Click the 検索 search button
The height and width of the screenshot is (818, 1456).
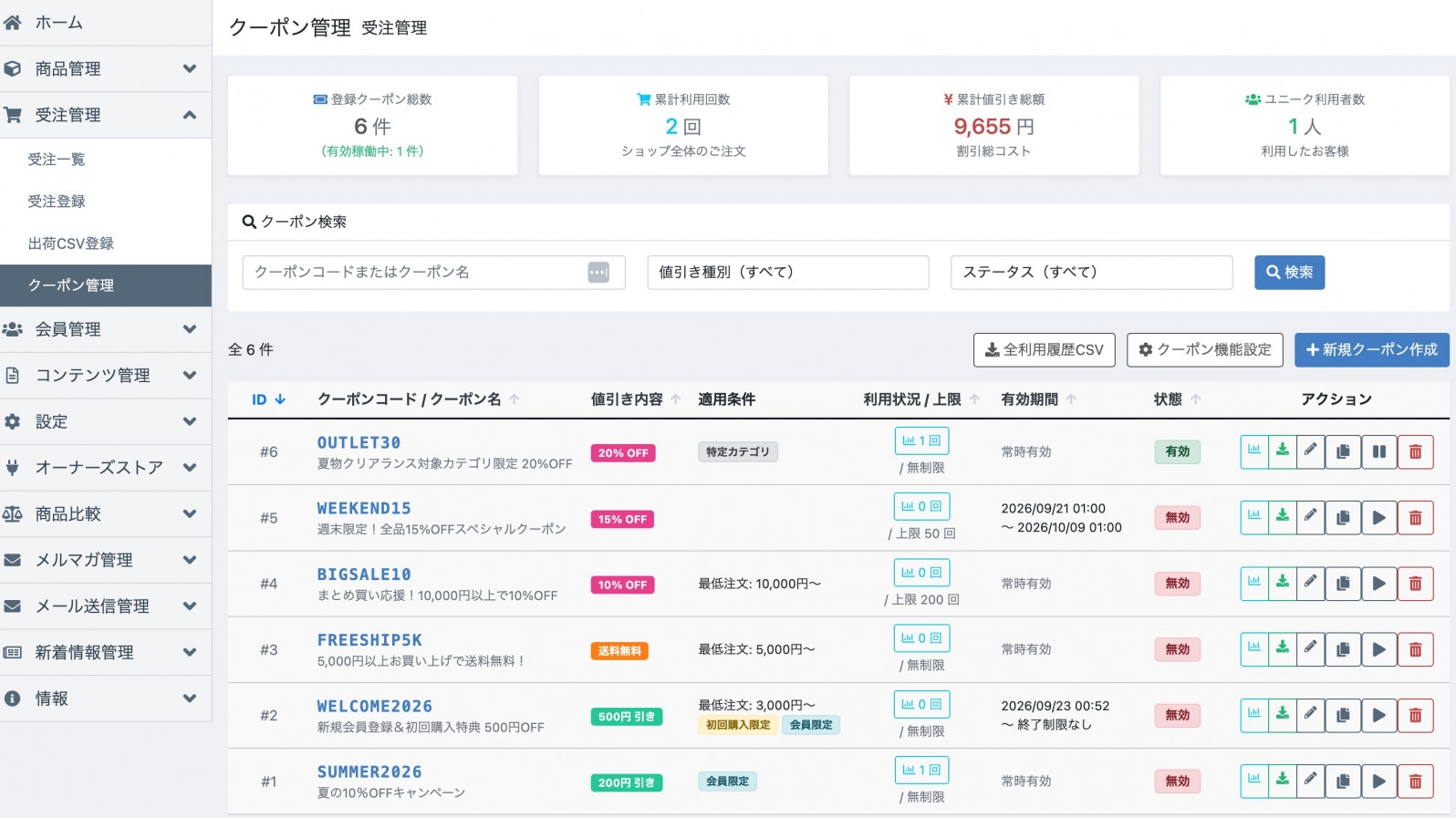point(1289,272)
